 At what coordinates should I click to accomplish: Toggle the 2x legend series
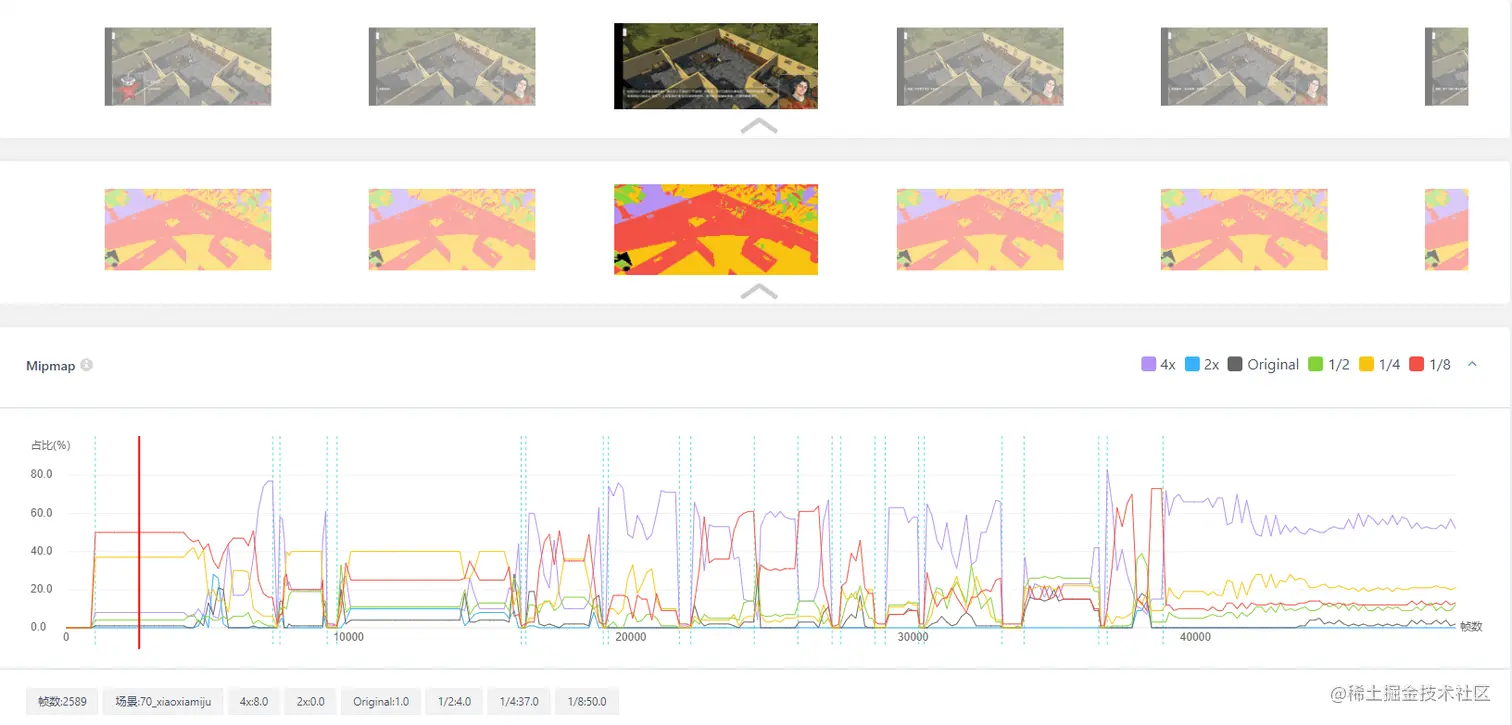tap(1202, 365)
